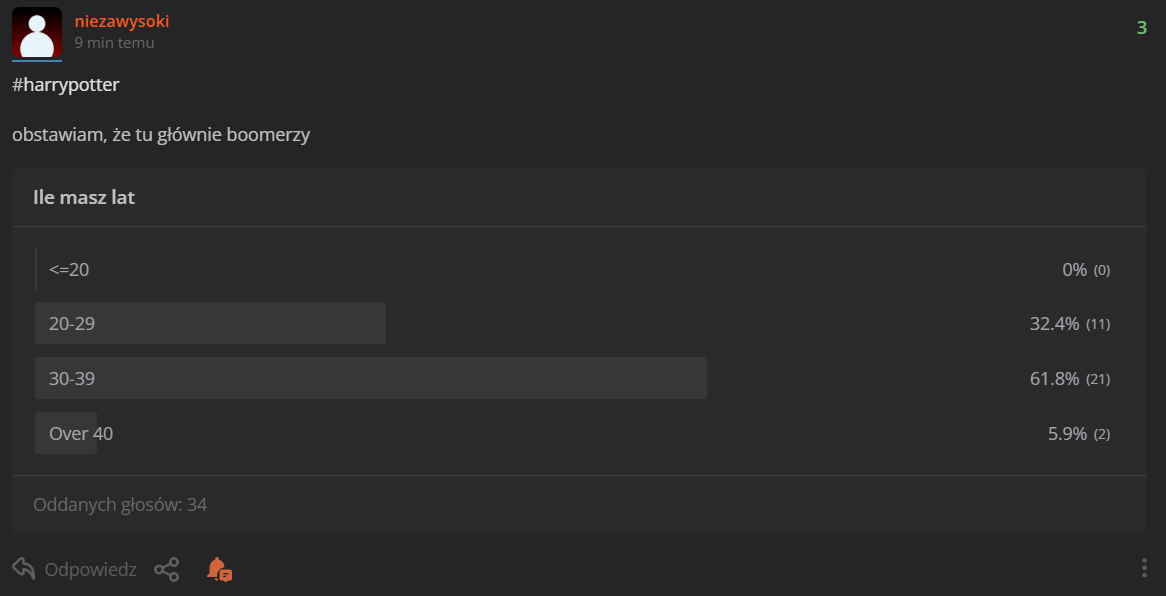Pick the "Over 40" poll option

point(81,433)
